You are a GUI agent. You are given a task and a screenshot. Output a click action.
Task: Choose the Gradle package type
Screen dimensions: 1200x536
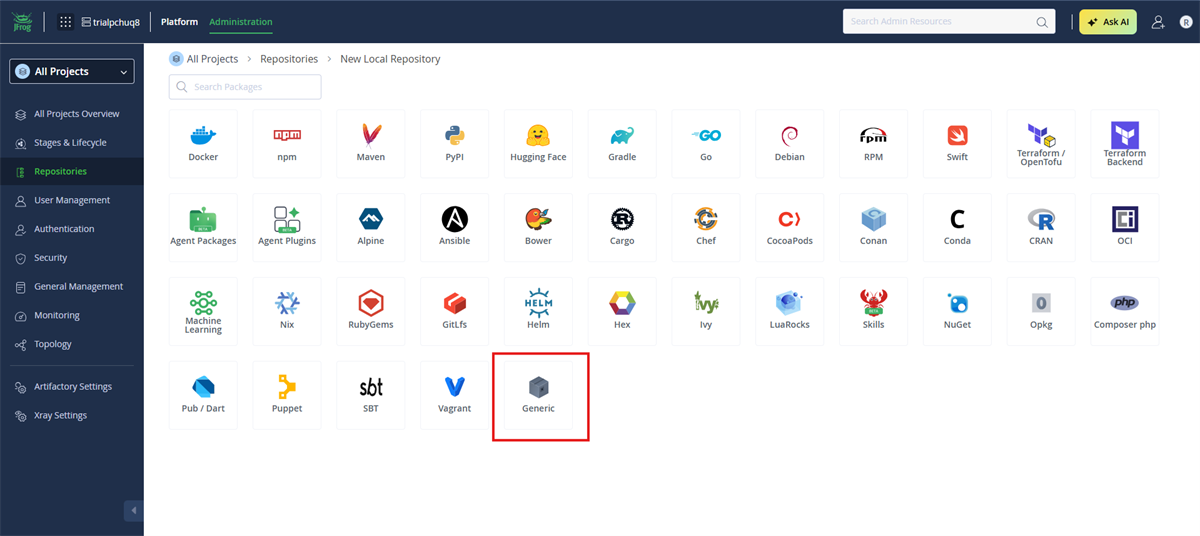pyautogui.click(x=622, y=144)
